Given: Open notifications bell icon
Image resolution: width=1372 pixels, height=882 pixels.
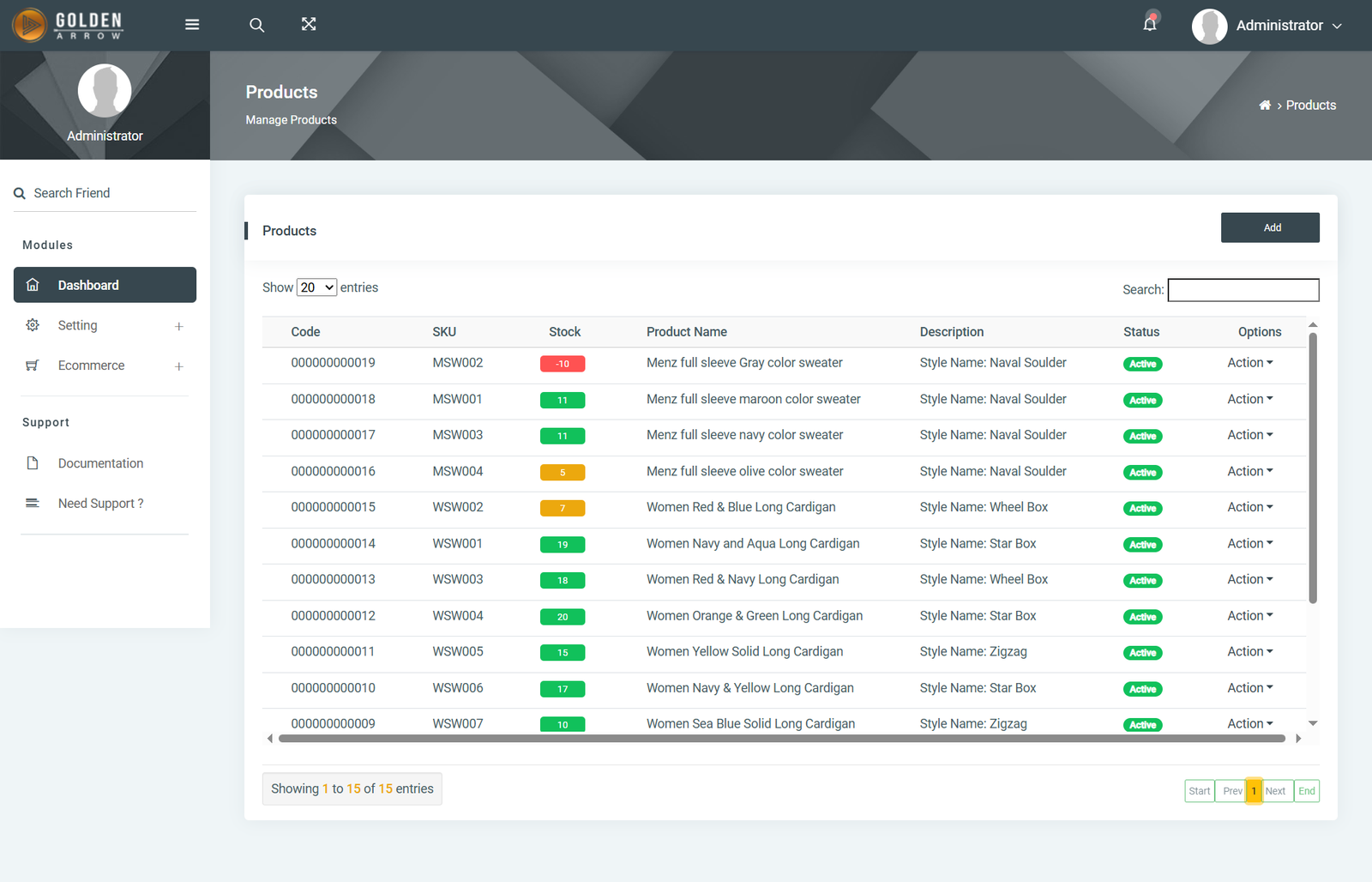Looking at the screenshot, I should pyautogui.click(x=1150, y=24).
